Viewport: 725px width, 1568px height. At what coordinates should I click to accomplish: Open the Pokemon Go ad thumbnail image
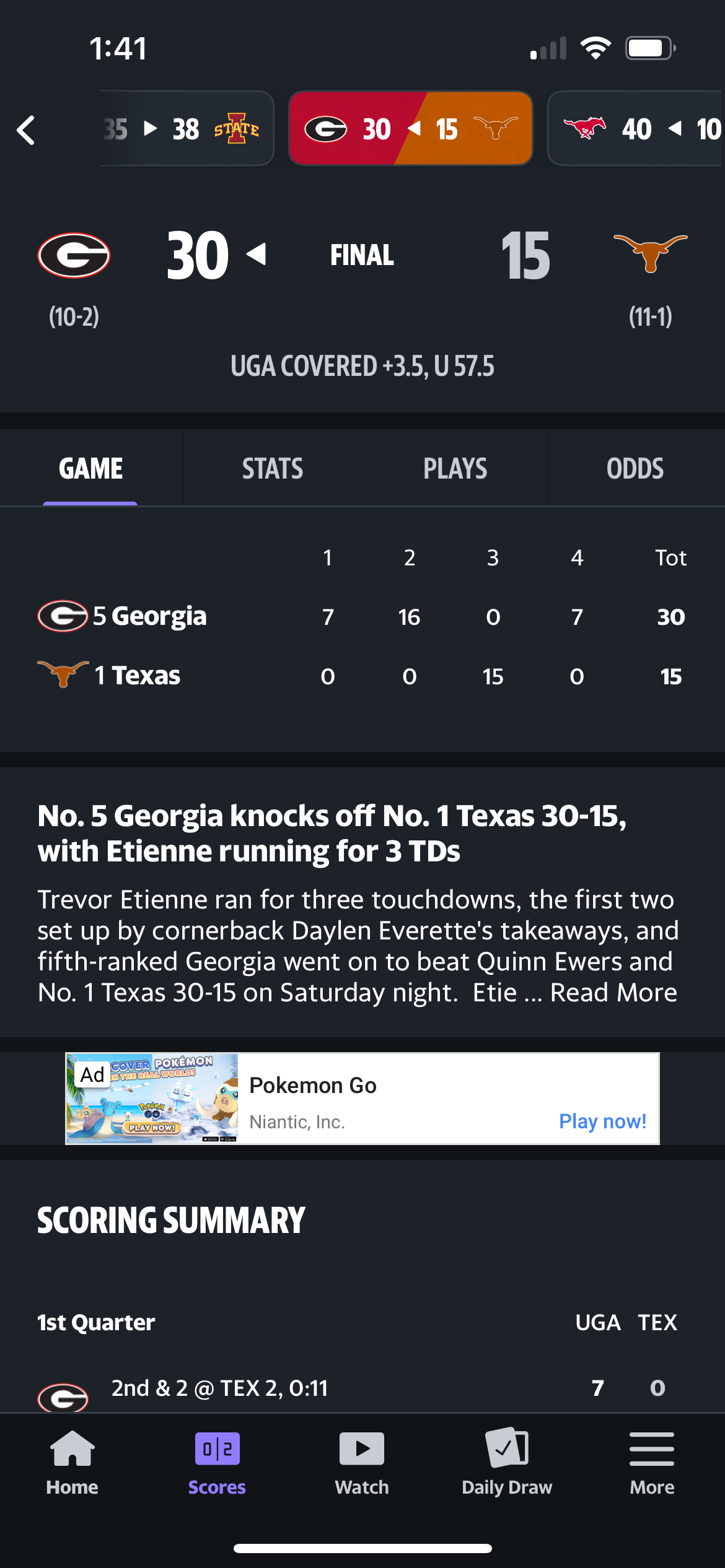152,1098
